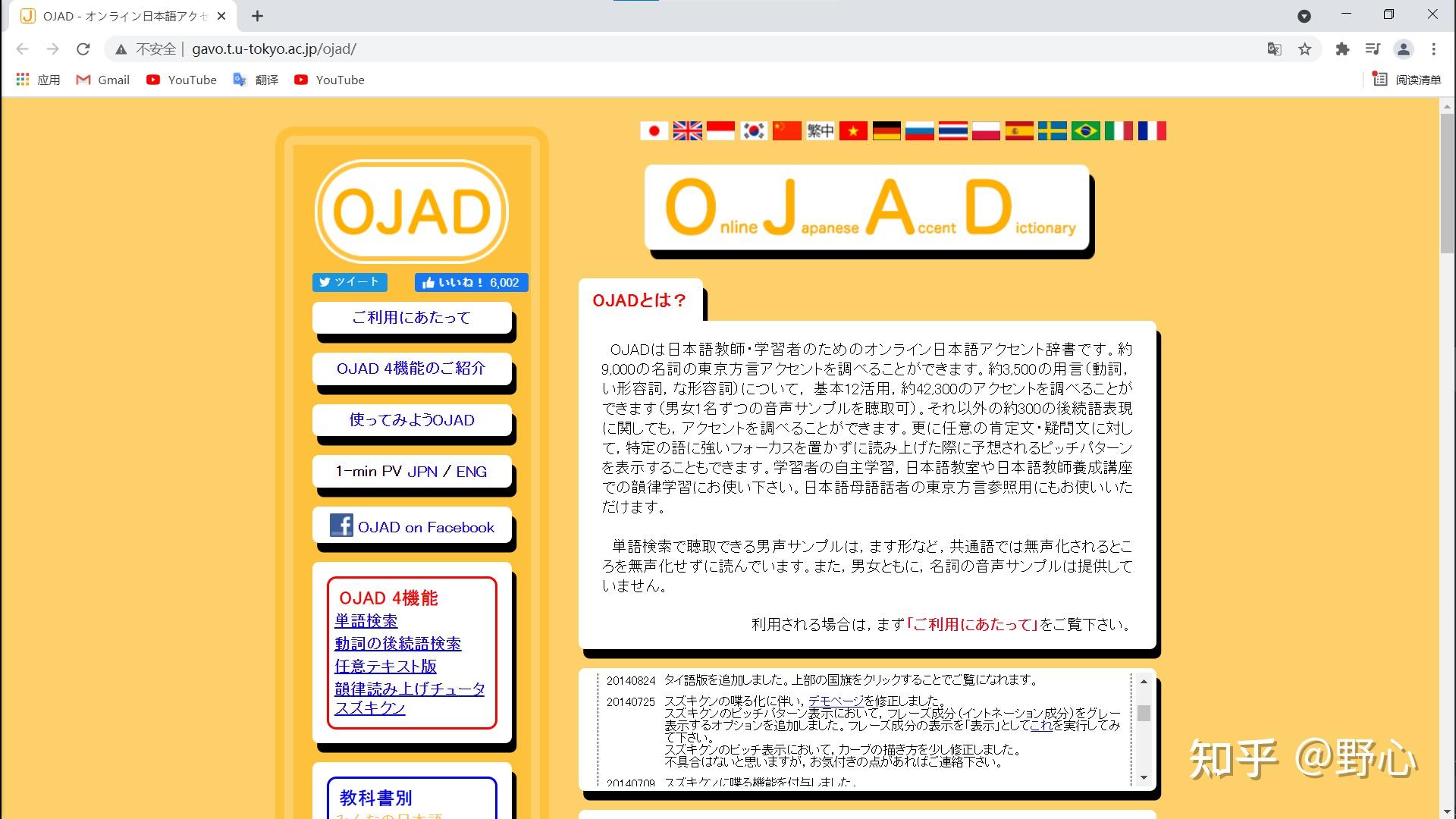This screenshot has width=1456, height=819.
Task: Select the Brazil flag icon
Action: pos(1085,130)
